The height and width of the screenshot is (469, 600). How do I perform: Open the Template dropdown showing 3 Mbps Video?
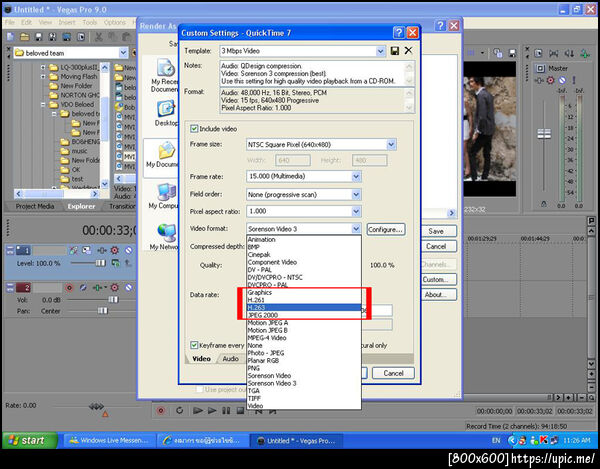[380, 51]
